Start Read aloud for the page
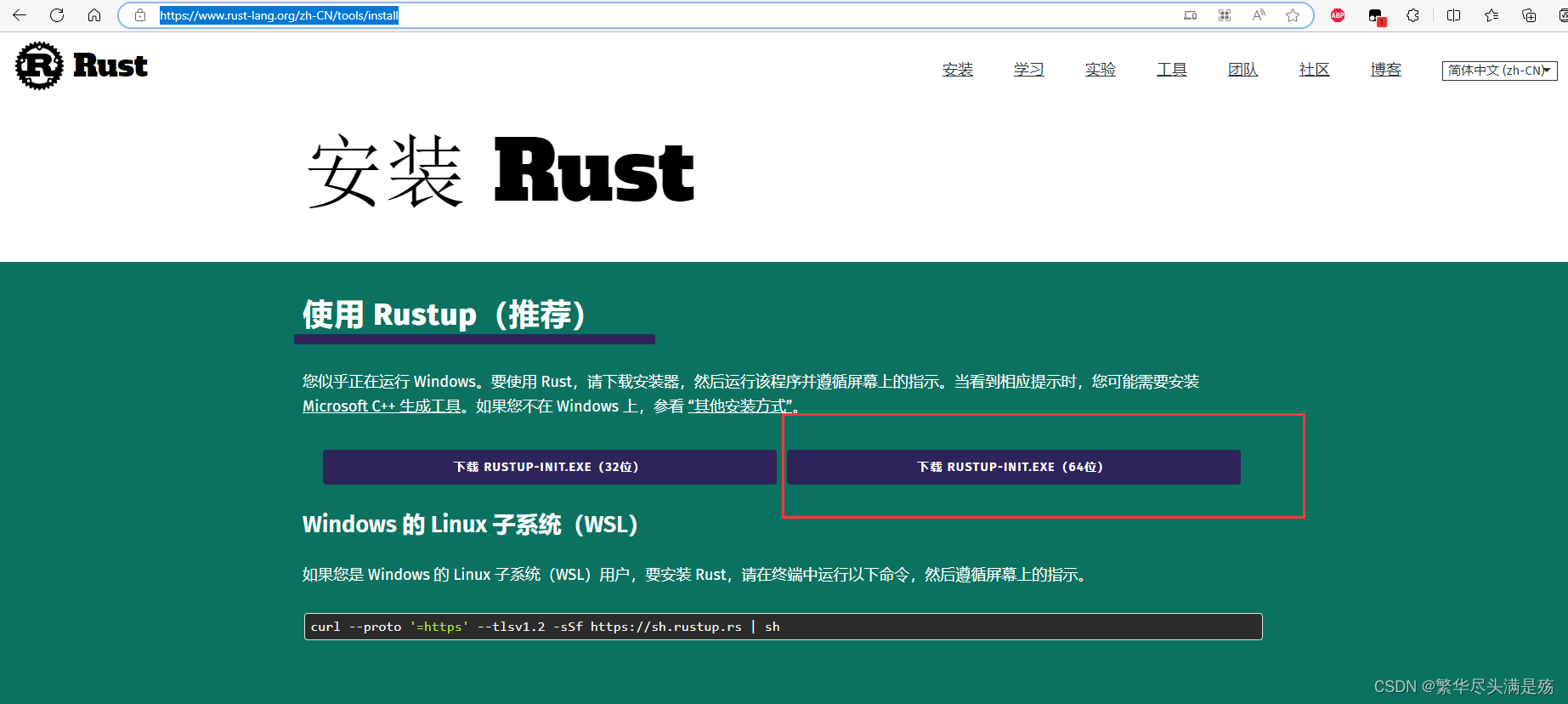Viewport: 1568px width, 704px height. click(x=1259, y=15)
